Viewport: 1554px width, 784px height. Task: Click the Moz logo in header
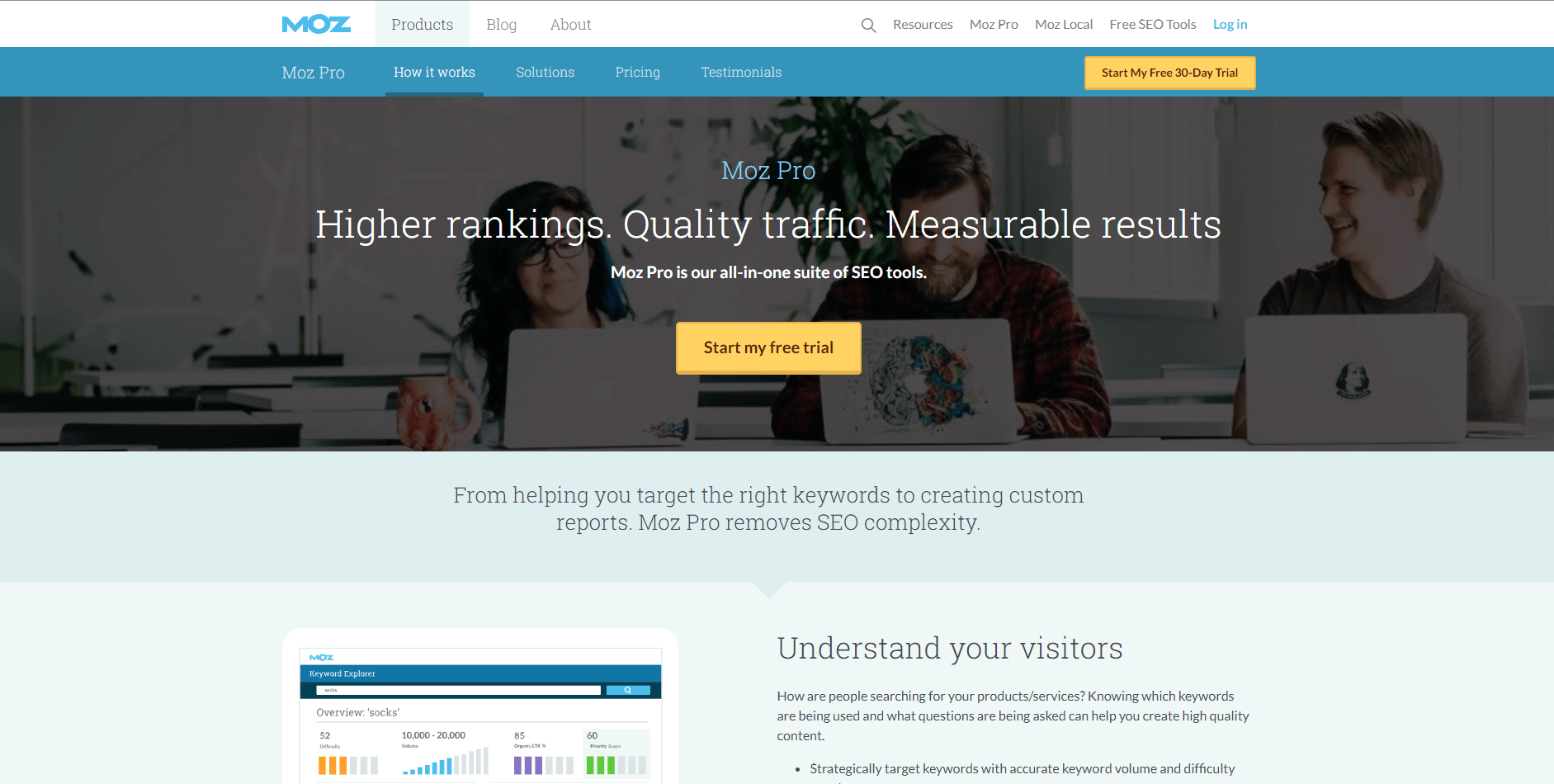316,25
